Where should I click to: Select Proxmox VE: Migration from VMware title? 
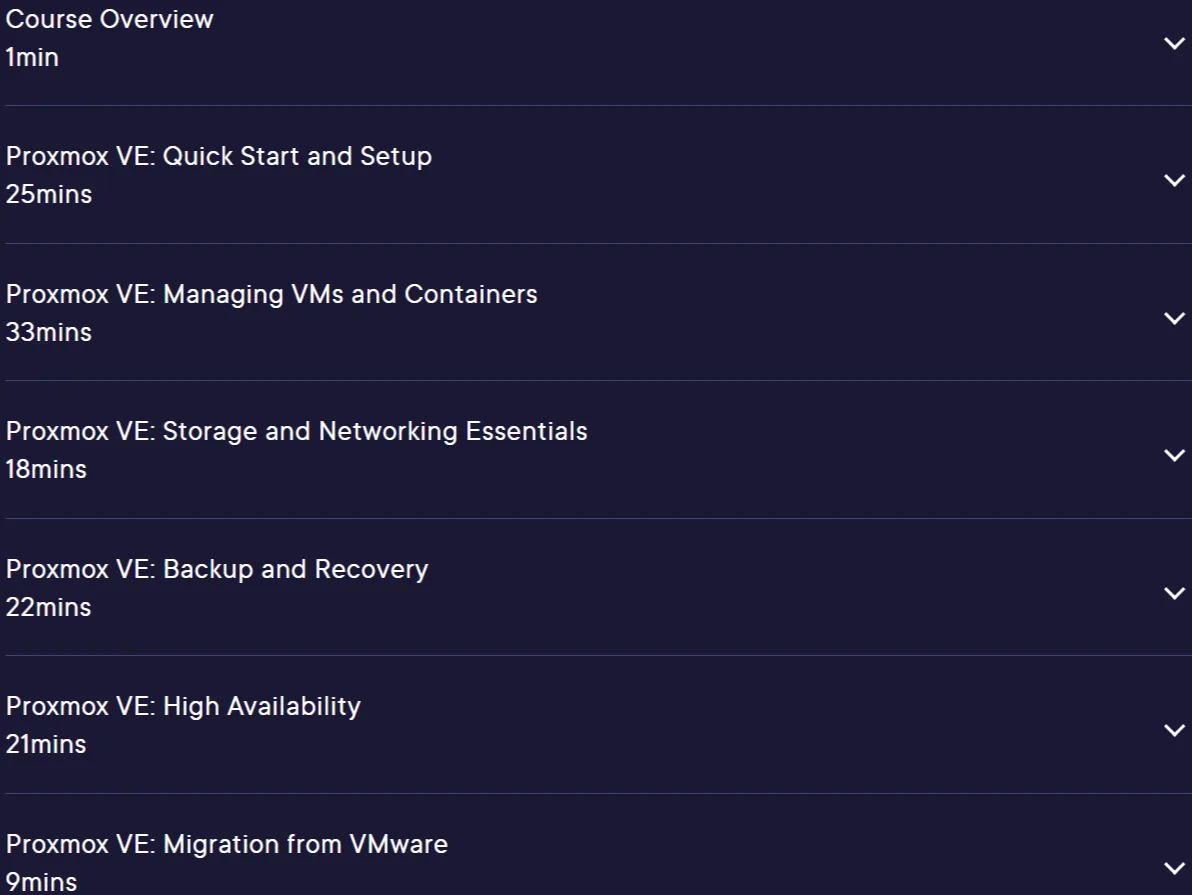227,844
